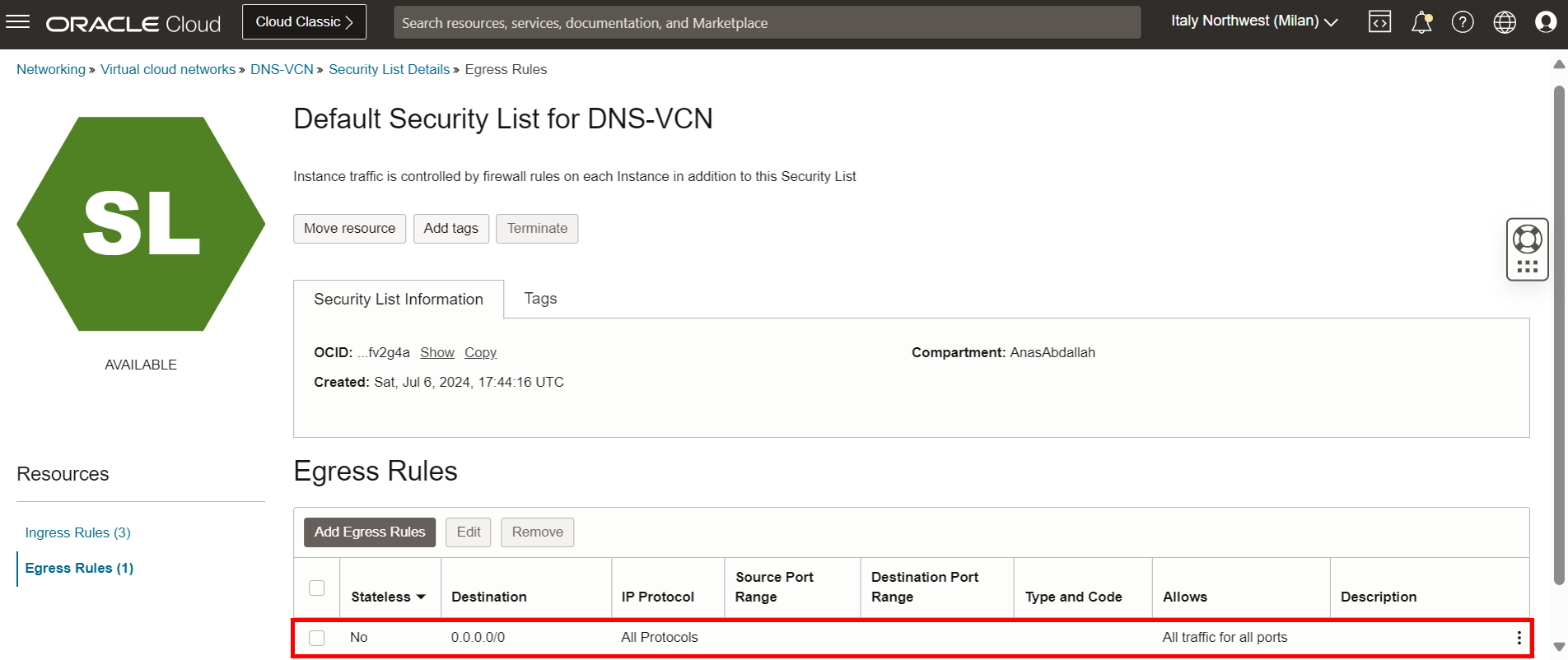
Task: Click the Remove egress rule button
Action: [538, 532]
